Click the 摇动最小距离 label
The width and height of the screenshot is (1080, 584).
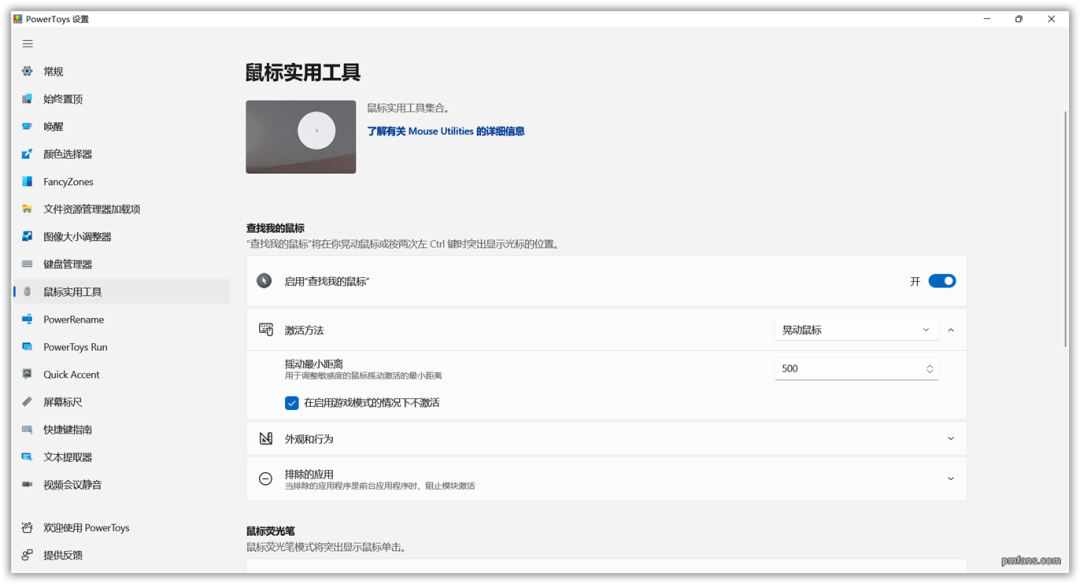pos(313,364)
